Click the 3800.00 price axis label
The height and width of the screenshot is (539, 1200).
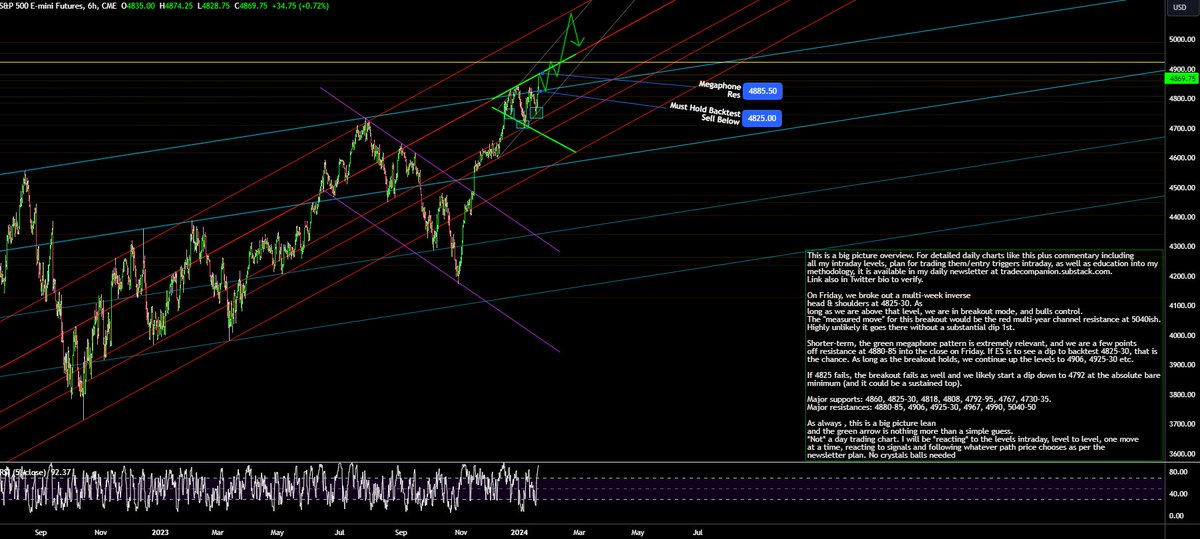tap(1181, 395)
